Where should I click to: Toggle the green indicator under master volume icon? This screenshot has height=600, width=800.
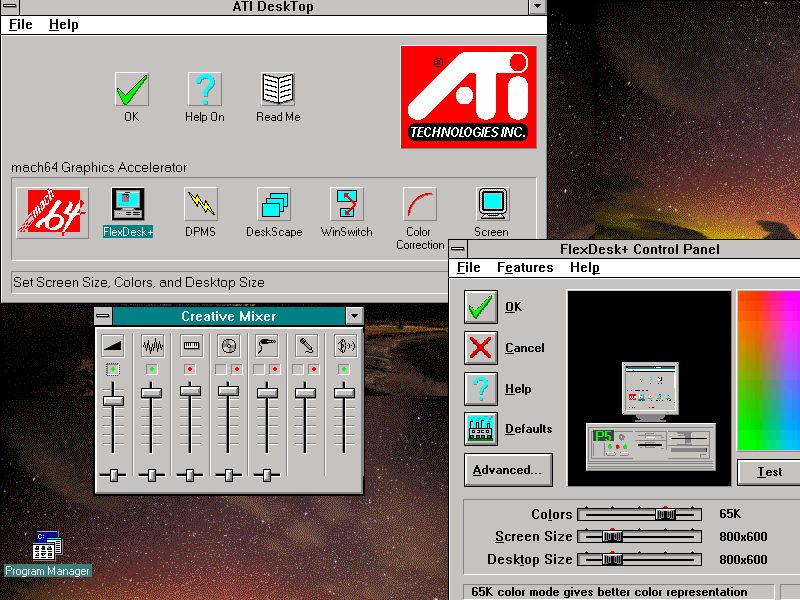click(113, 369)
